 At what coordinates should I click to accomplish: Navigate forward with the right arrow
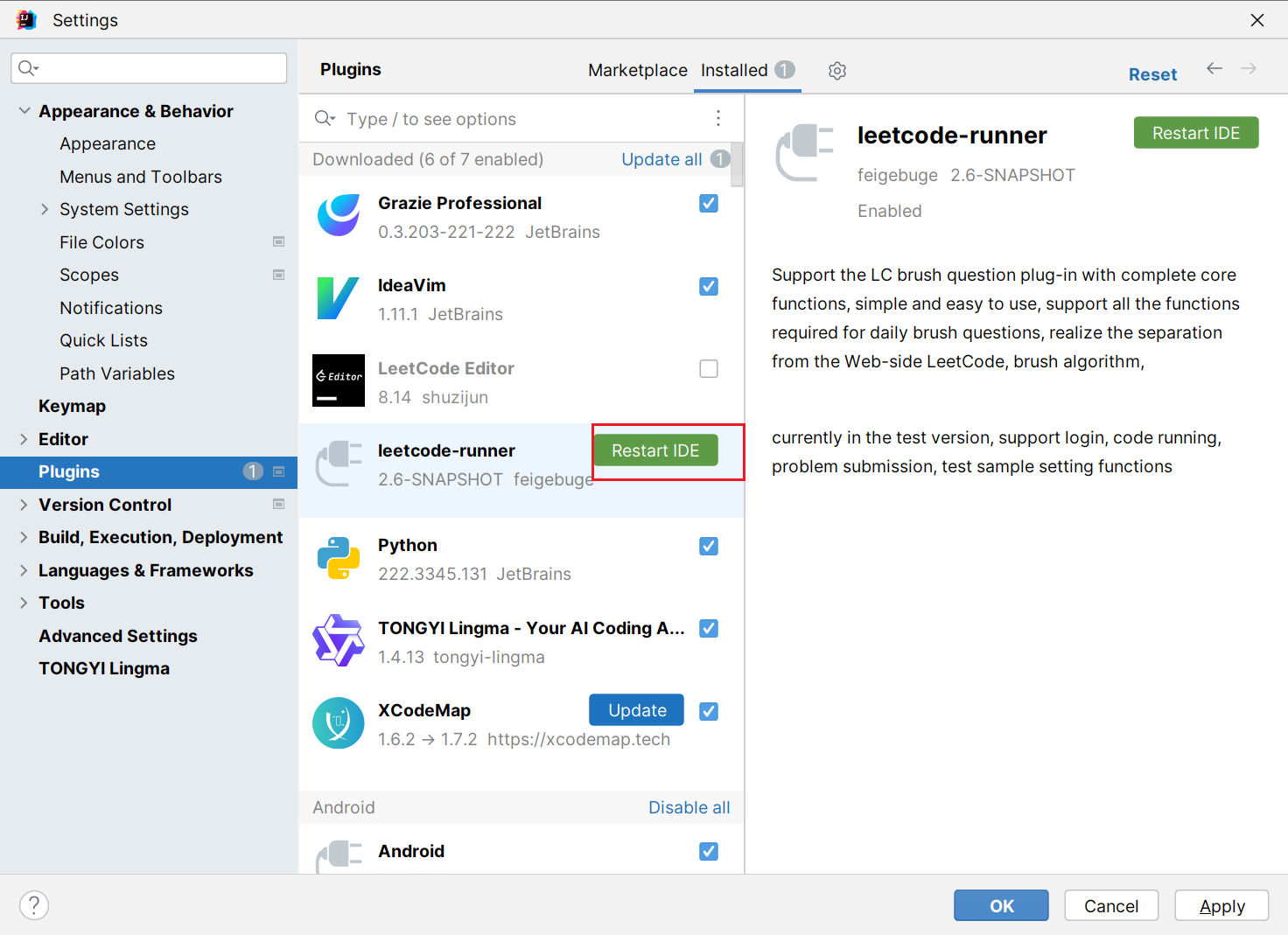1249,68
